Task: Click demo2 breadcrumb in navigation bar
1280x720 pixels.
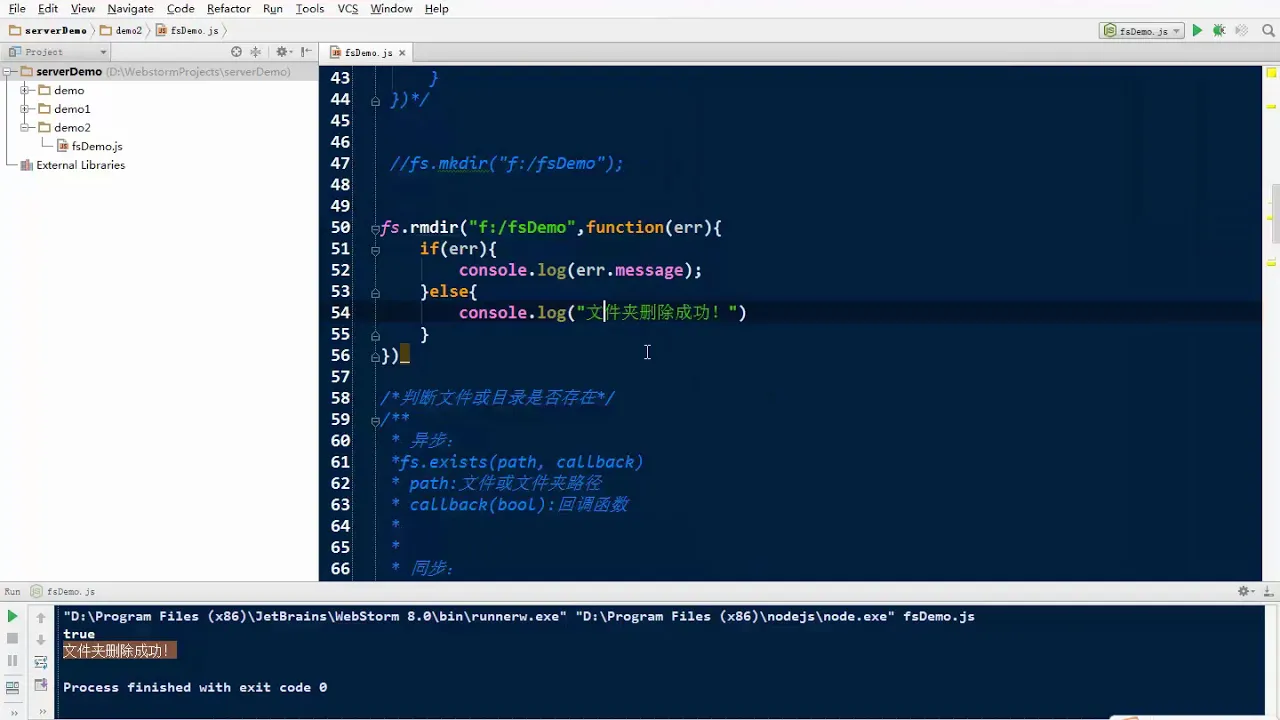Action: pos(122,31)
